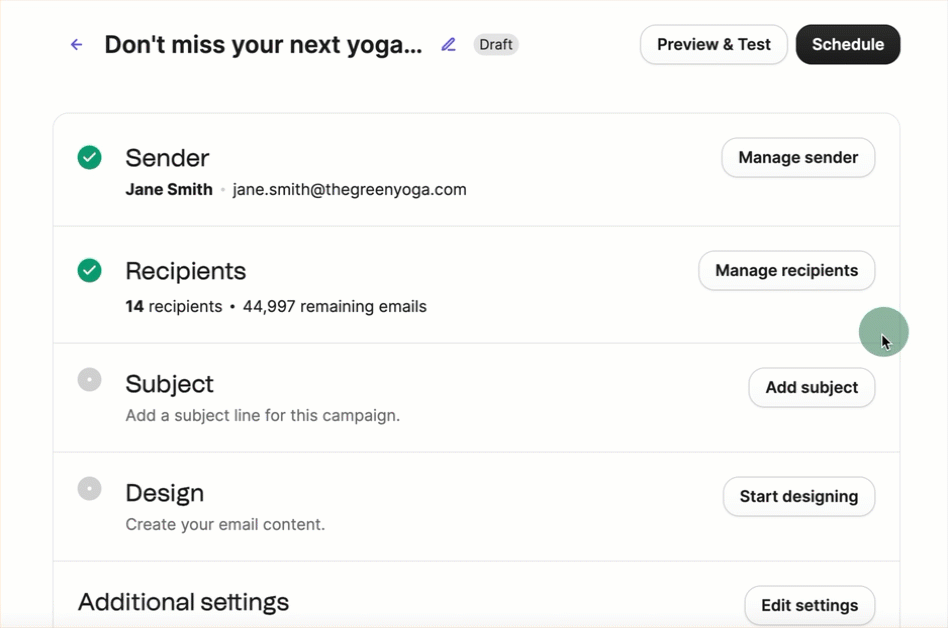Open Manage recipients

(x=786, y=271)
